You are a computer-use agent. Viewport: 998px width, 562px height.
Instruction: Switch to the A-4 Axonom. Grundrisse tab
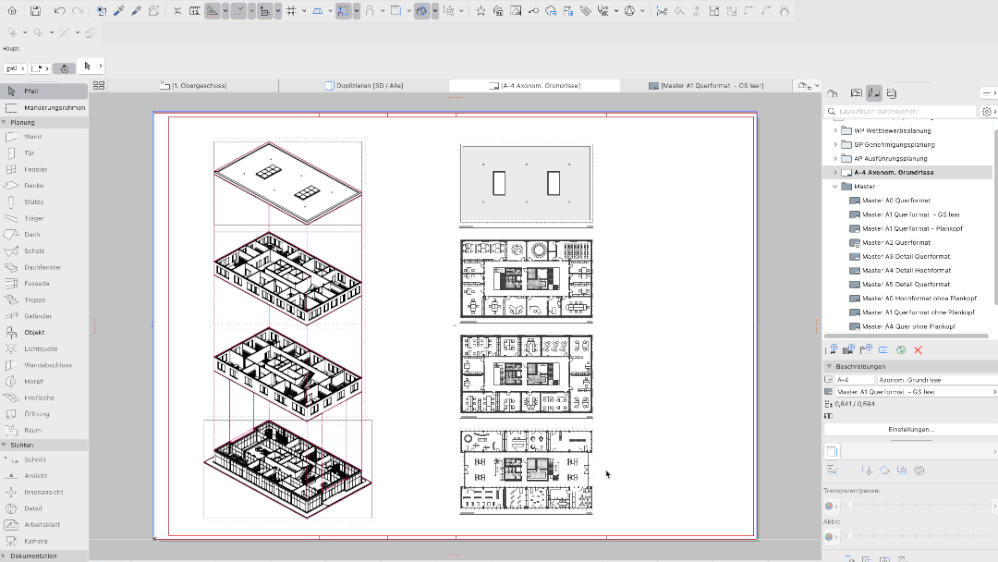535,85
